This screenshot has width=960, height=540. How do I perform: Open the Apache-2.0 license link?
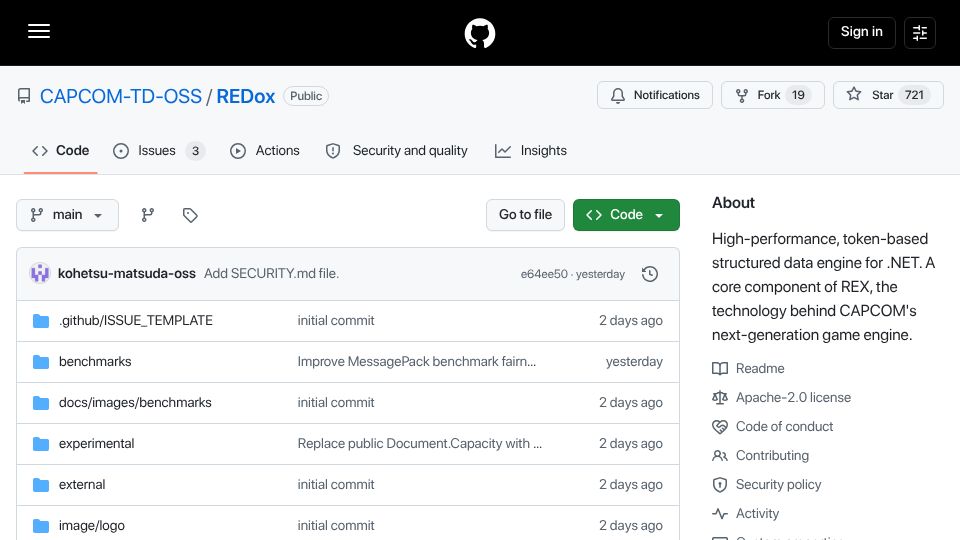pos(793,397)
